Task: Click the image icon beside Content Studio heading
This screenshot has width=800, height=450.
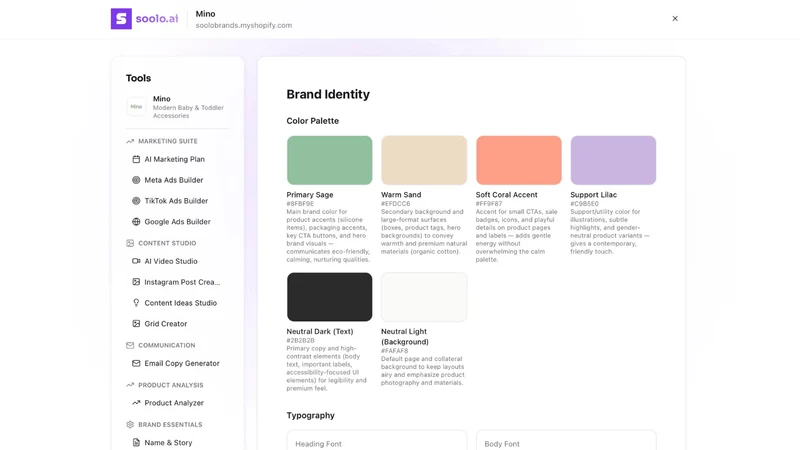Action: coord(130,243)
